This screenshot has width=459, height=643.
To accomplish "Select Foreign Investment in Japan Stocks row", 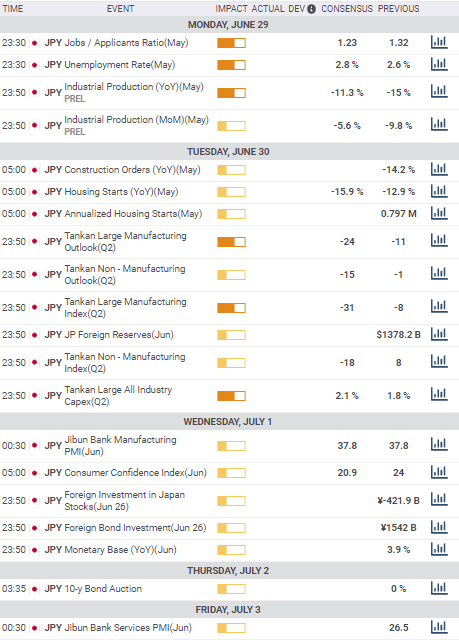I will [x=229, y=500].
